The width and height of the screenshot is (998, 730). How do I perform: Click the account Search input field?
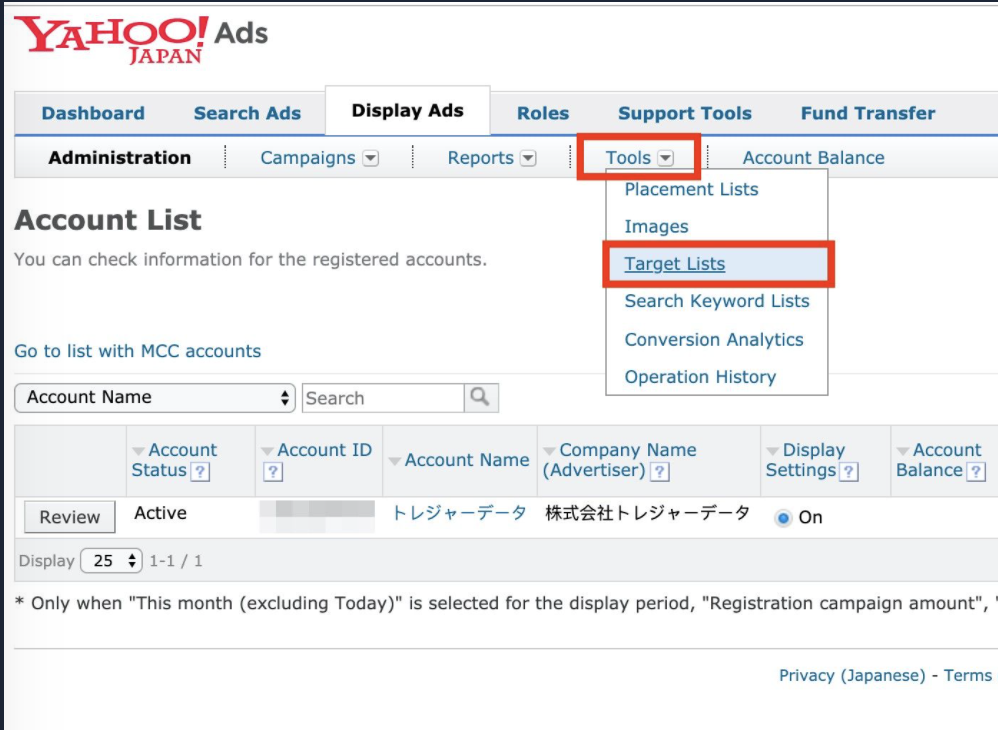[x=383, y=398]
